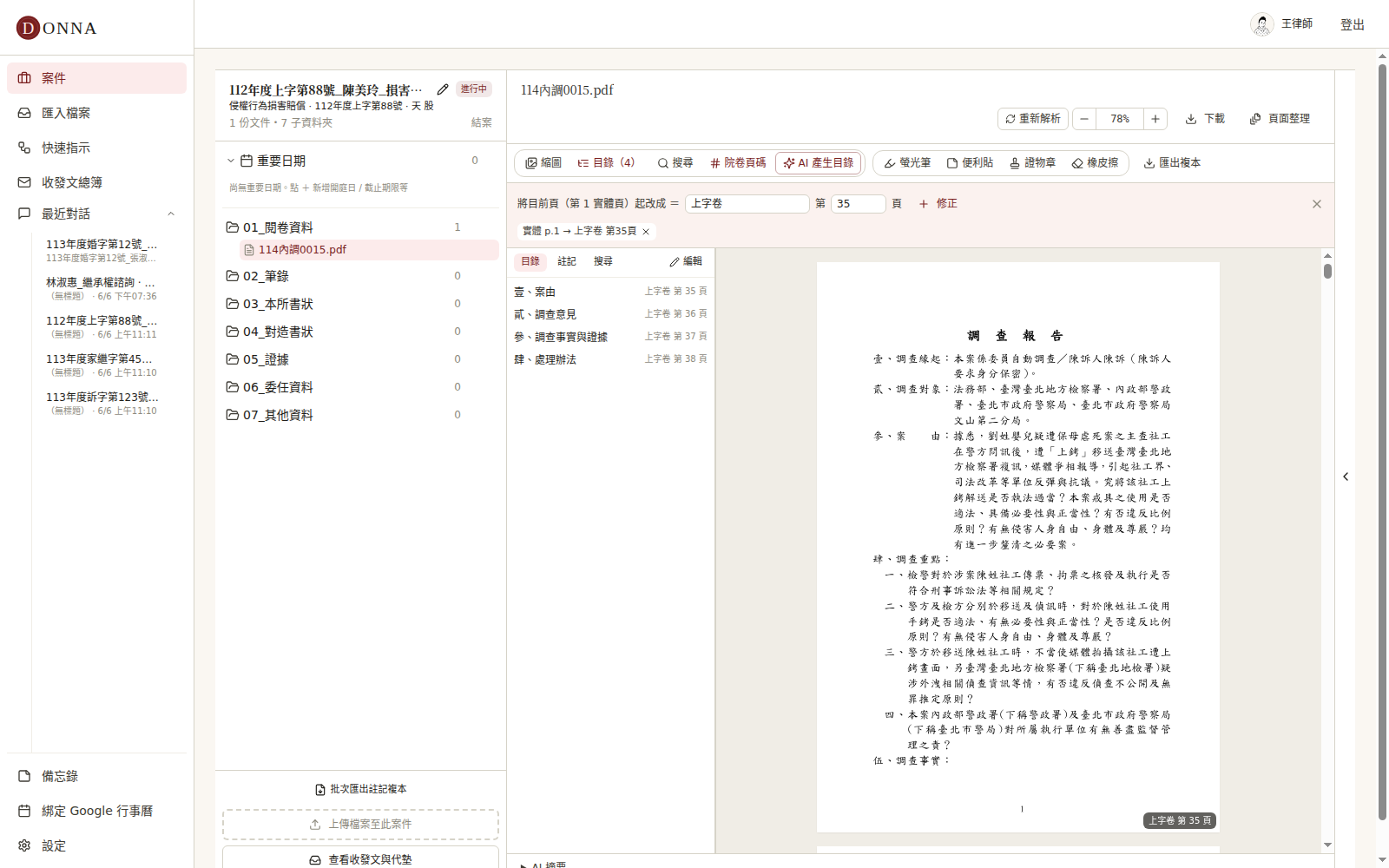Open 頁面整理 page organizer
Viewport: 1389px width, 868px height.
(x=1280, y=119)
